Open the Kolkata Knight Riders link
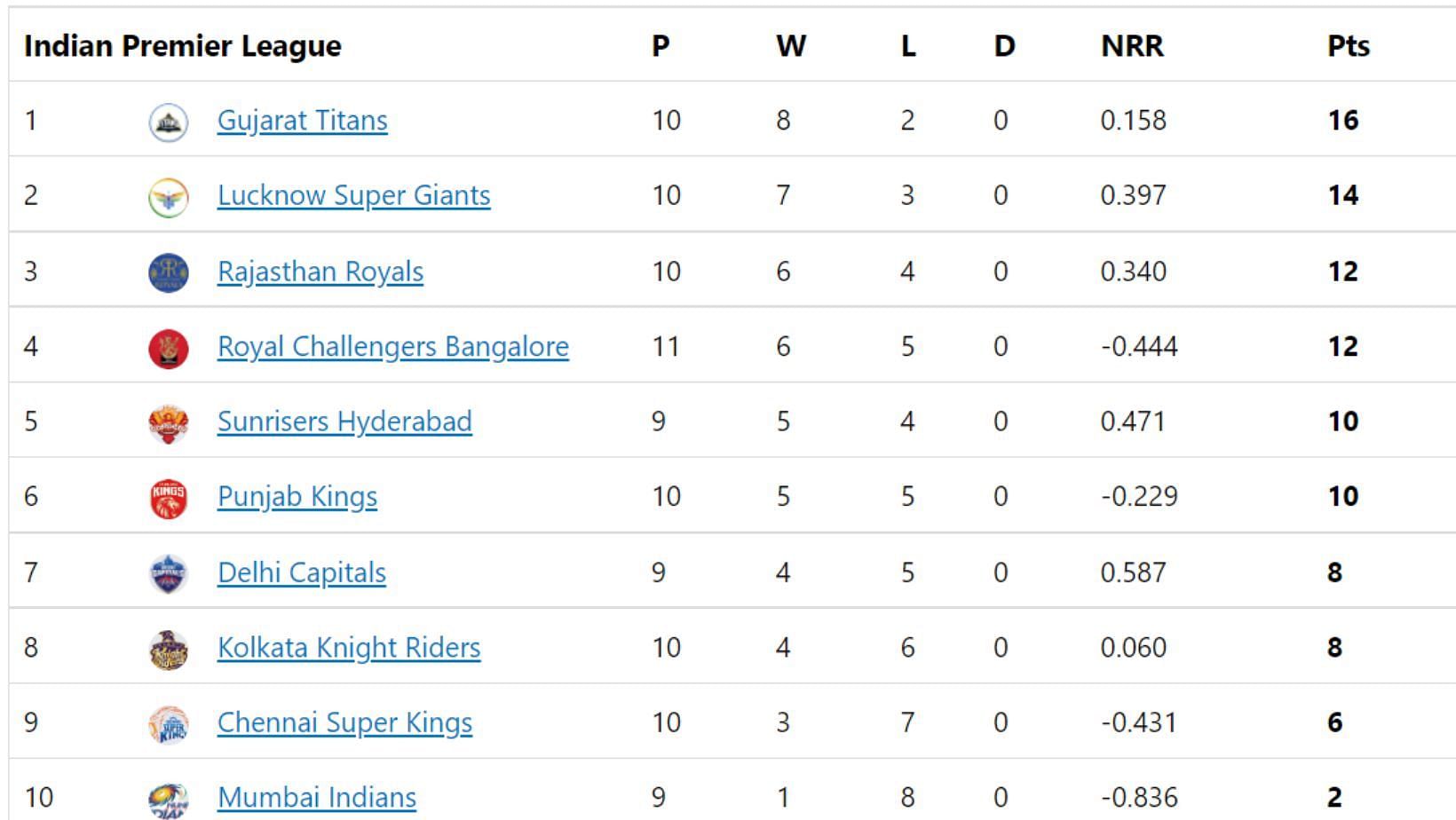 [348, 647]
